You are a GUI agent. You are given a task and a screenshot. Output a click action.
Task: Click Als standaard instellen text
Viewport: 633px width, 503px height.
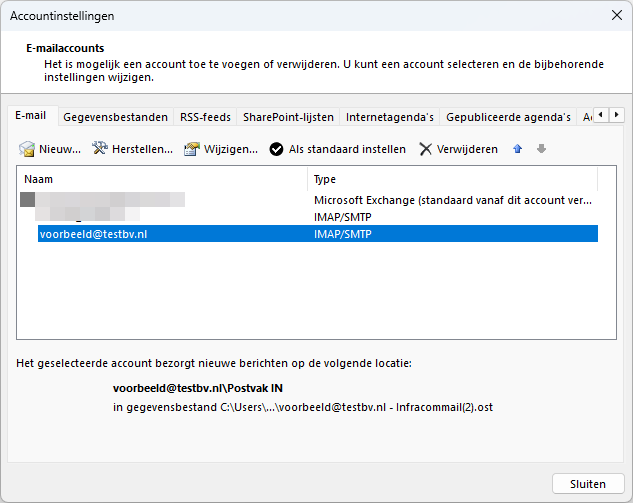tap(347, 149)
